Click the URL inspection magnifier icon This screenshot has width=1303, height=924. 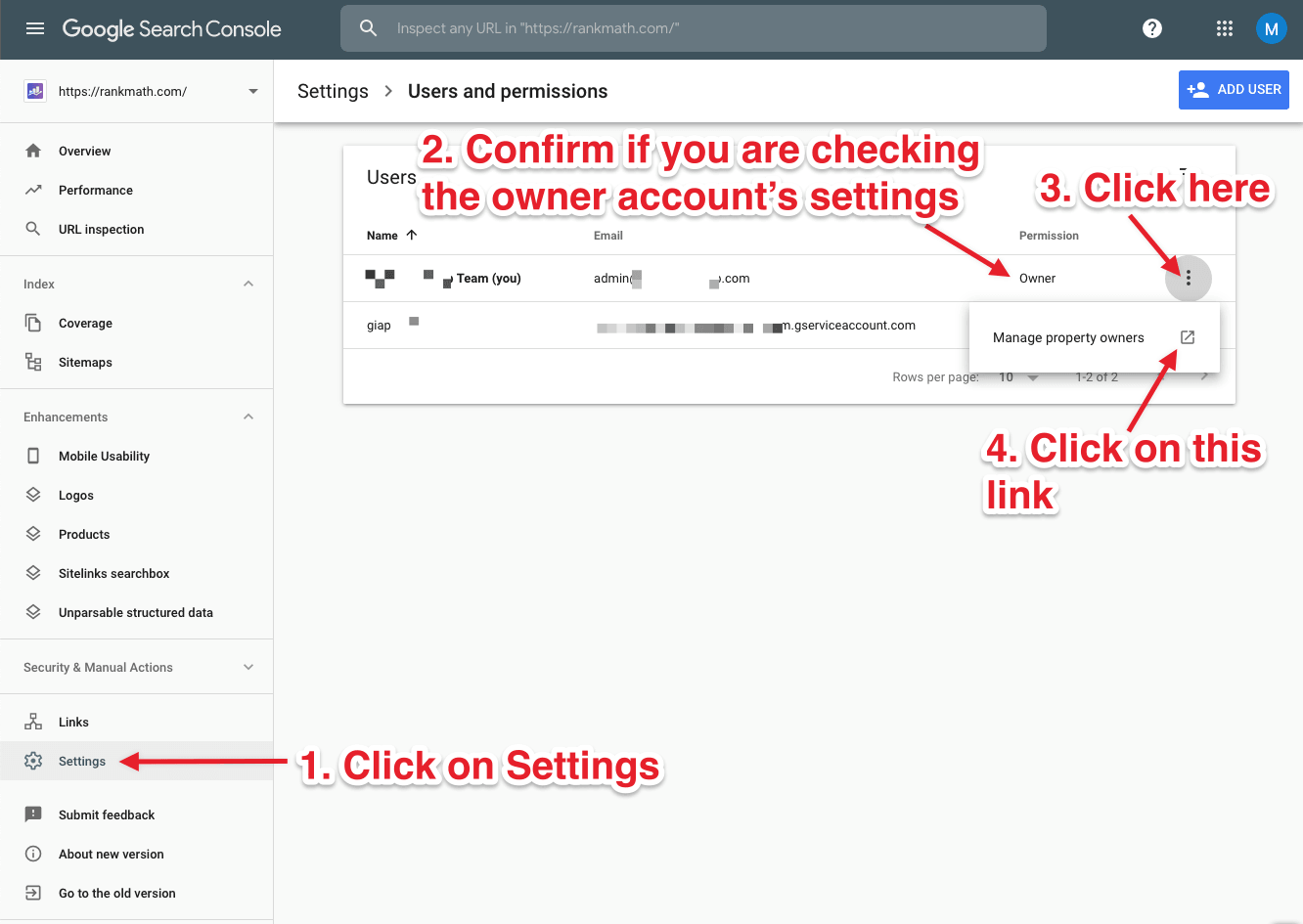(x=33, y=229)
